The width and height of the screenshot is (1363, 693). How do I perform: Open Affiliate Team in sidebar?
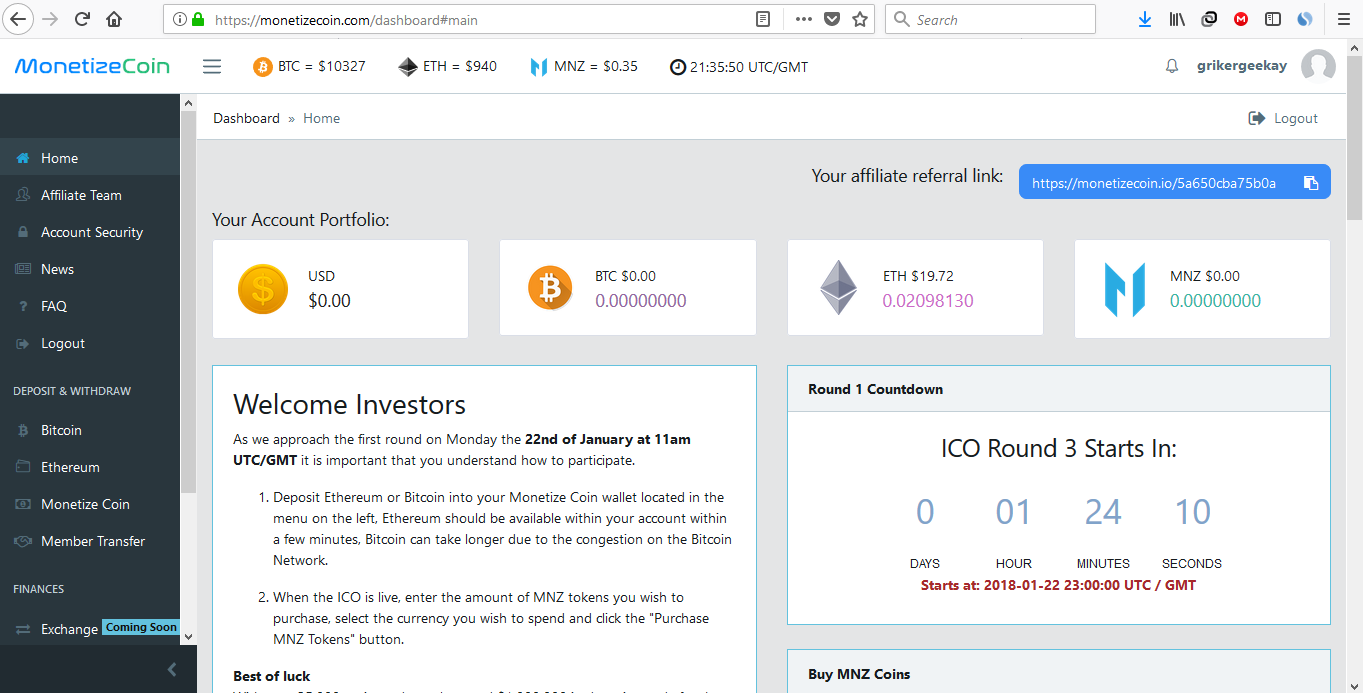tap(81, 195)
